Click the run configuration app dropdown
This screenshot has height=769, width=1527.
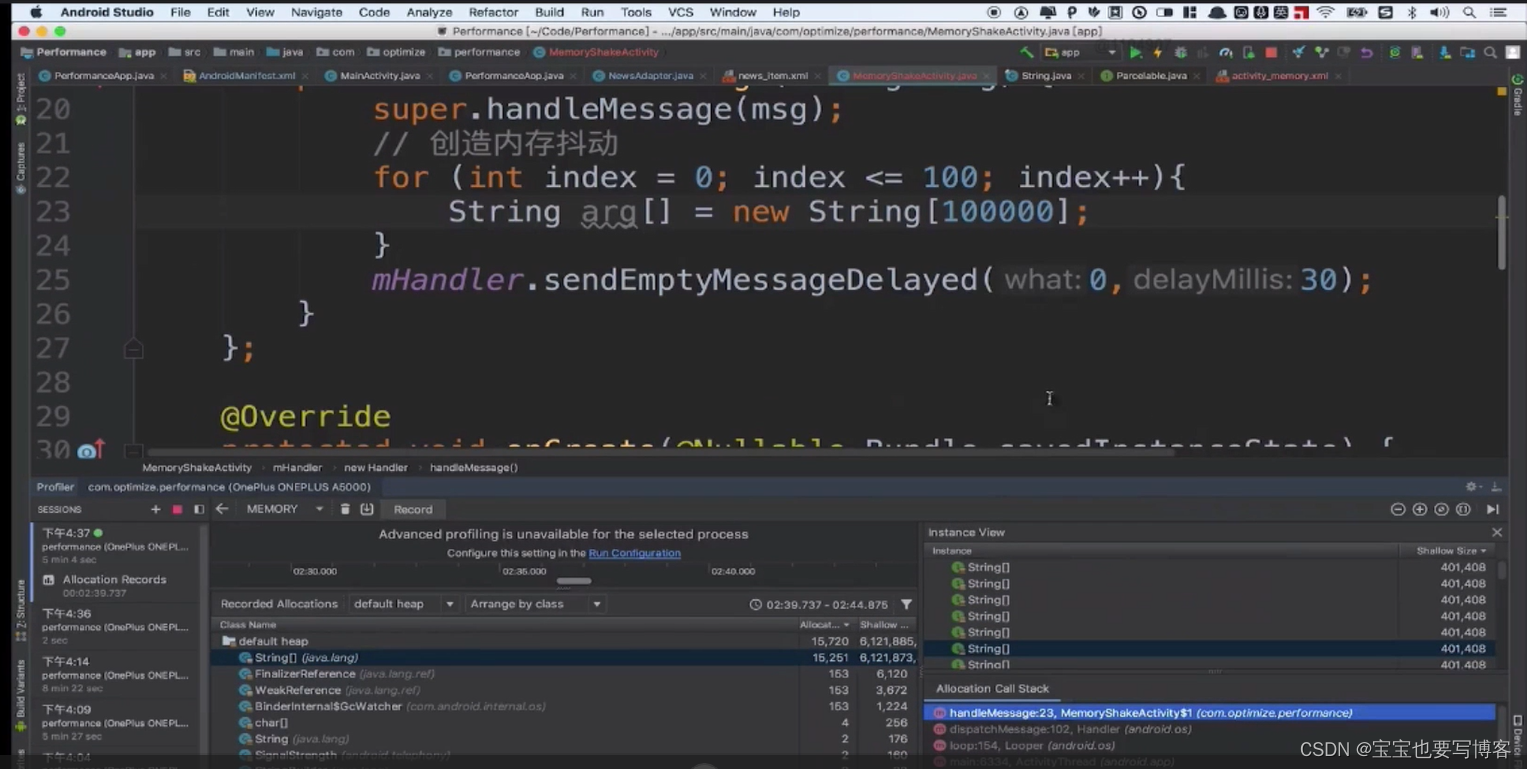[x=1080, y=52]
